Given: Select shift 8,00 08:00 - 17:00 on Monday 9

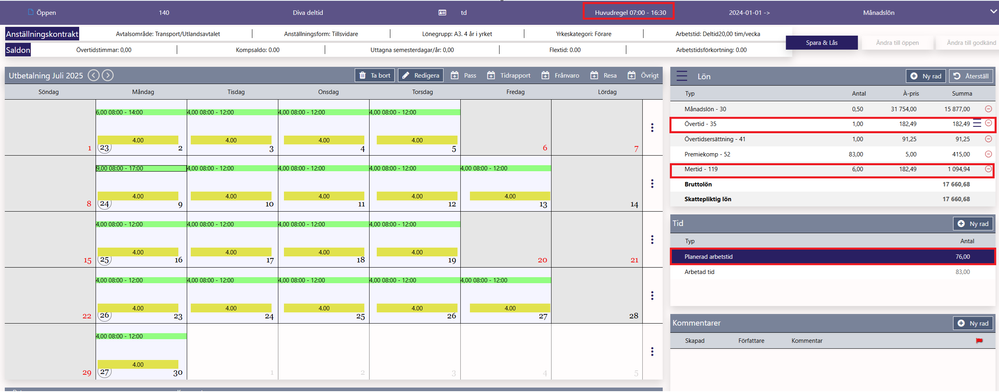Looking at the screenshot, I should [141, 168].
